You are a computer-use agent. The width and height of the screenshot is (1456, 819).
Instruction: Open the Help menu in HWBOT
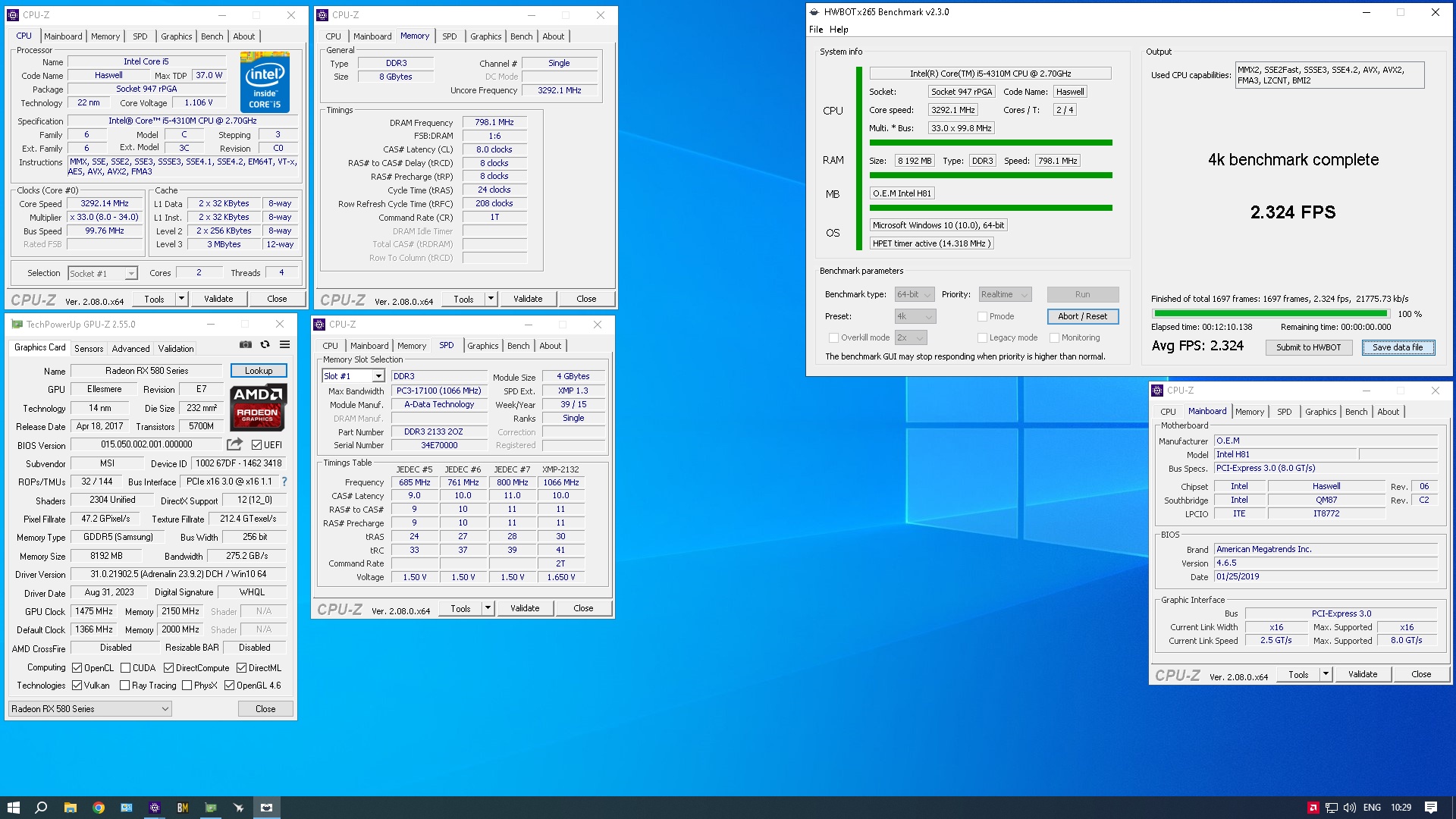pyautogui.click(x=839, y=30)
